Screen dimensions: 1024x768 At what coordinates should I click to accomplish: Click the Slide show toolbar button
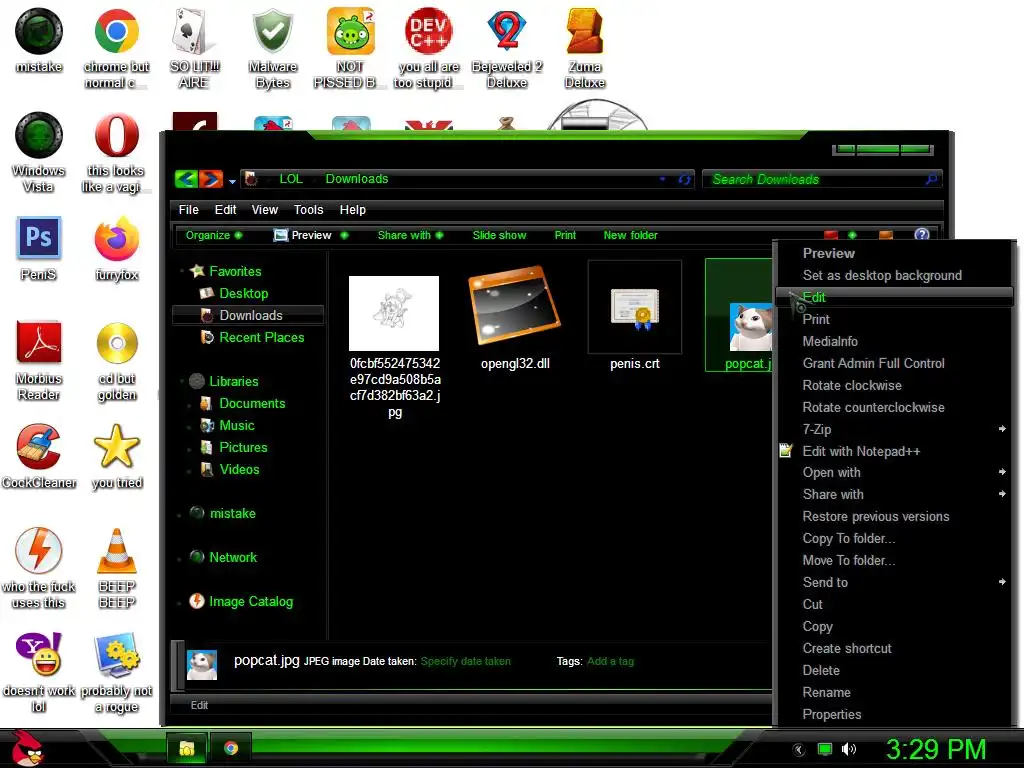(499, 235)
